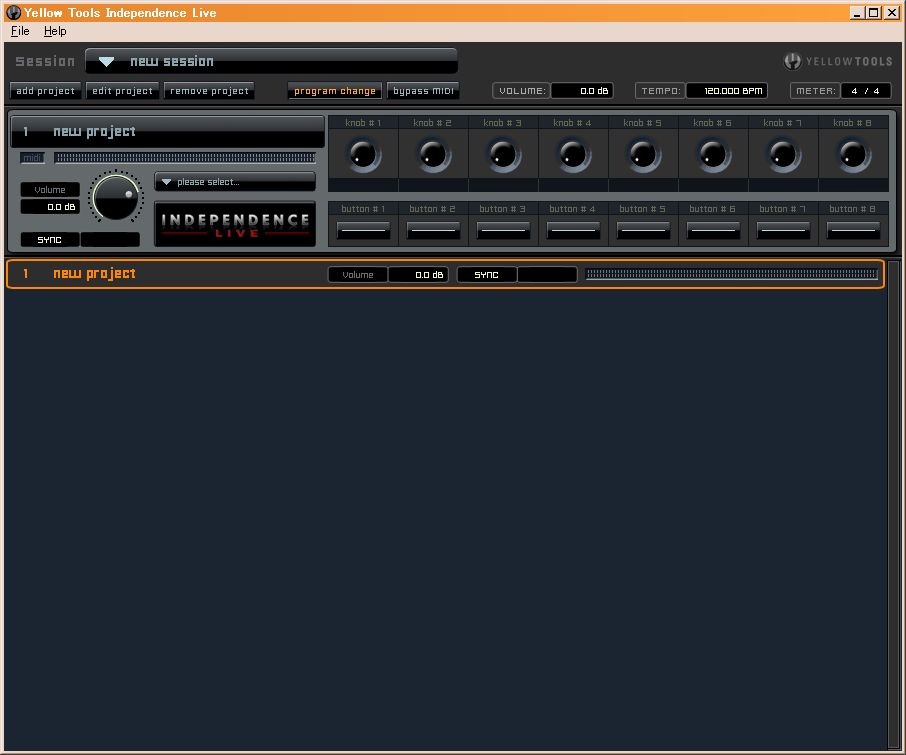Click the project Volume 0.0 dB field

pyautogui.click(x=50, y=207)
